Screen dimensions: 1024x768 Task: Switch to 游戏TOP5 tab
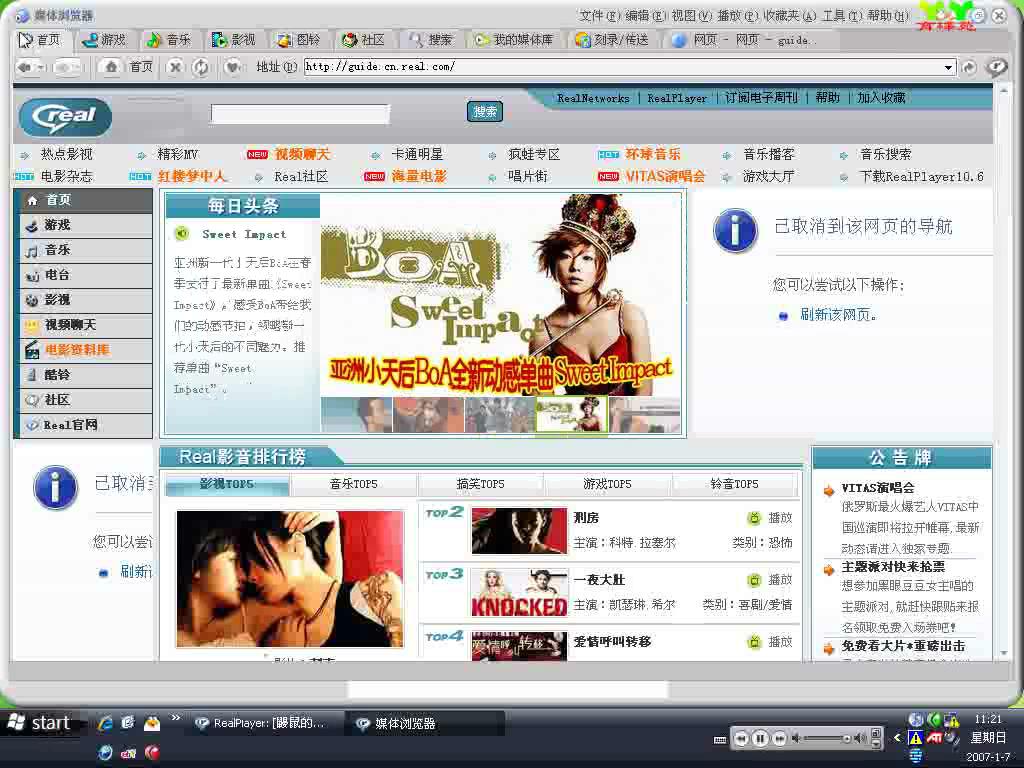(607, 484)
